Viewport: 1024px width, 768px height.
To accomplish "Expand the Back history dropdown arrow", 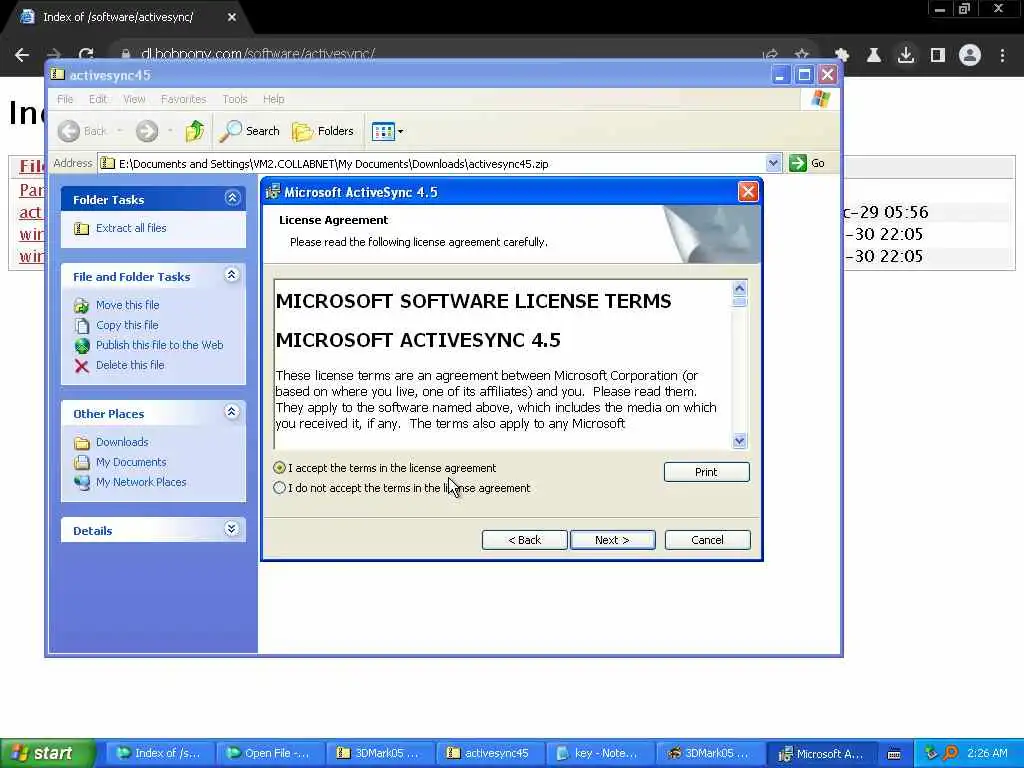I will [x=120, y=131].
